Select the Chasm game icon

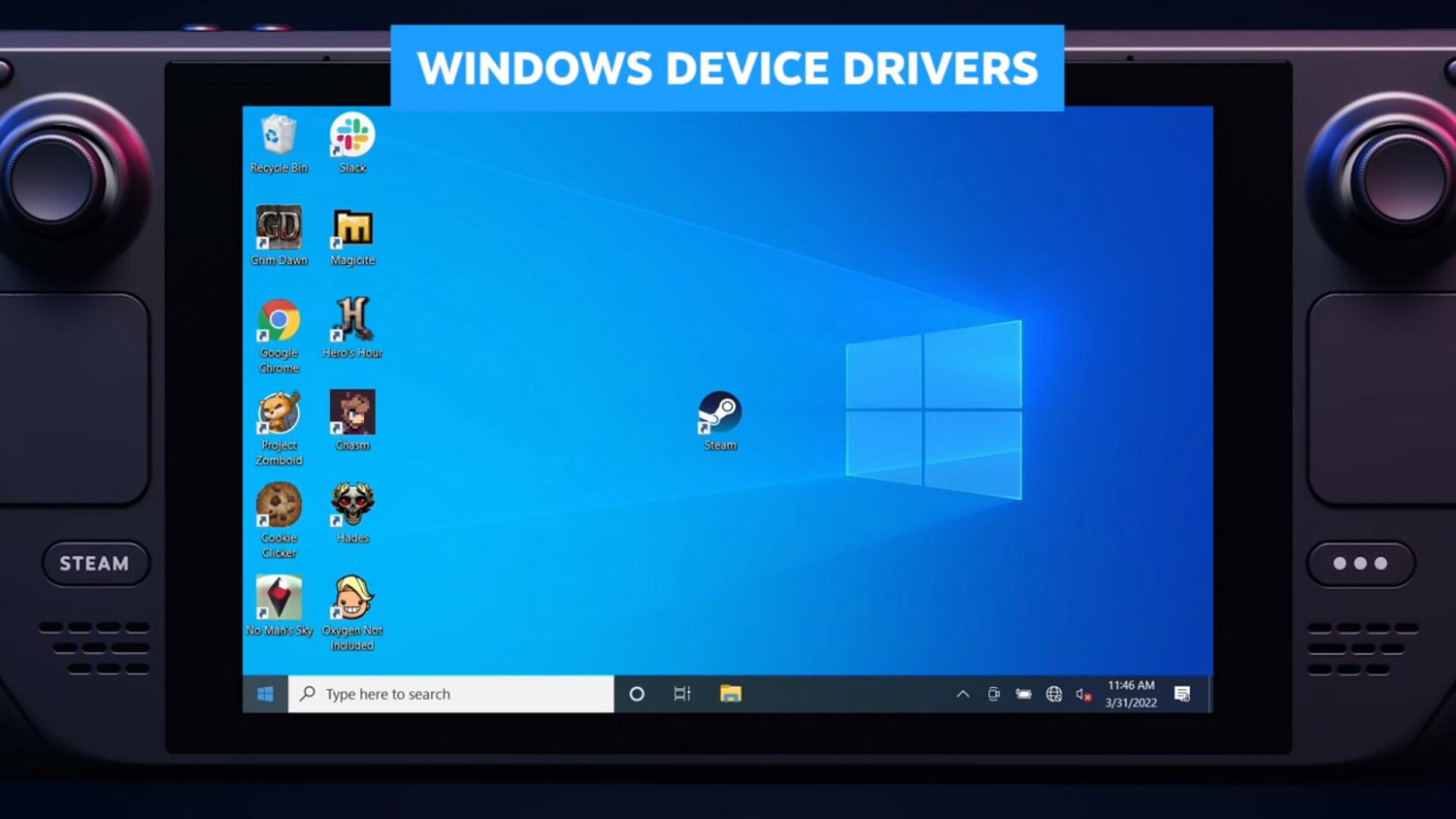pos(352,414)
